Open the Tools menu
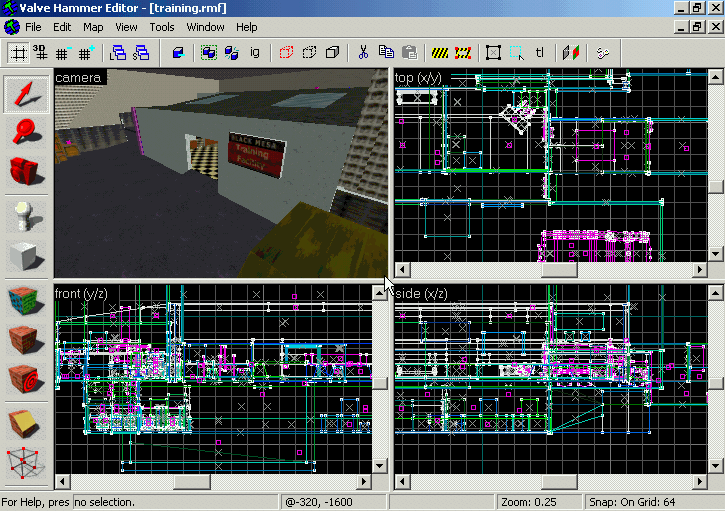The width and height of the screenshot is (725, 511). pos(161,27)
